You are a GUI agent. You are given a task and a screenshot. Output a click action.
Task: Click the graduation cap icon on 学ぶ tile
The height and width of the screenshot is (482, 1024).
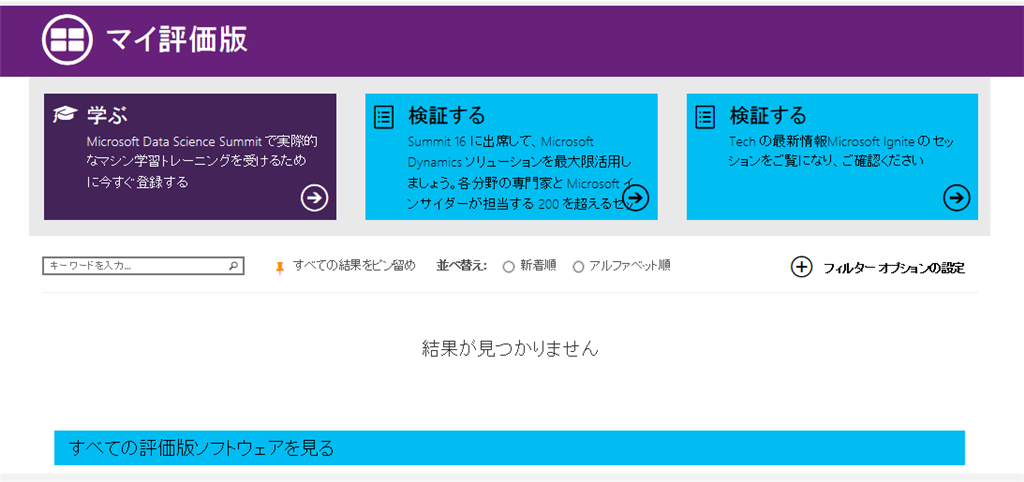(65, 115)
